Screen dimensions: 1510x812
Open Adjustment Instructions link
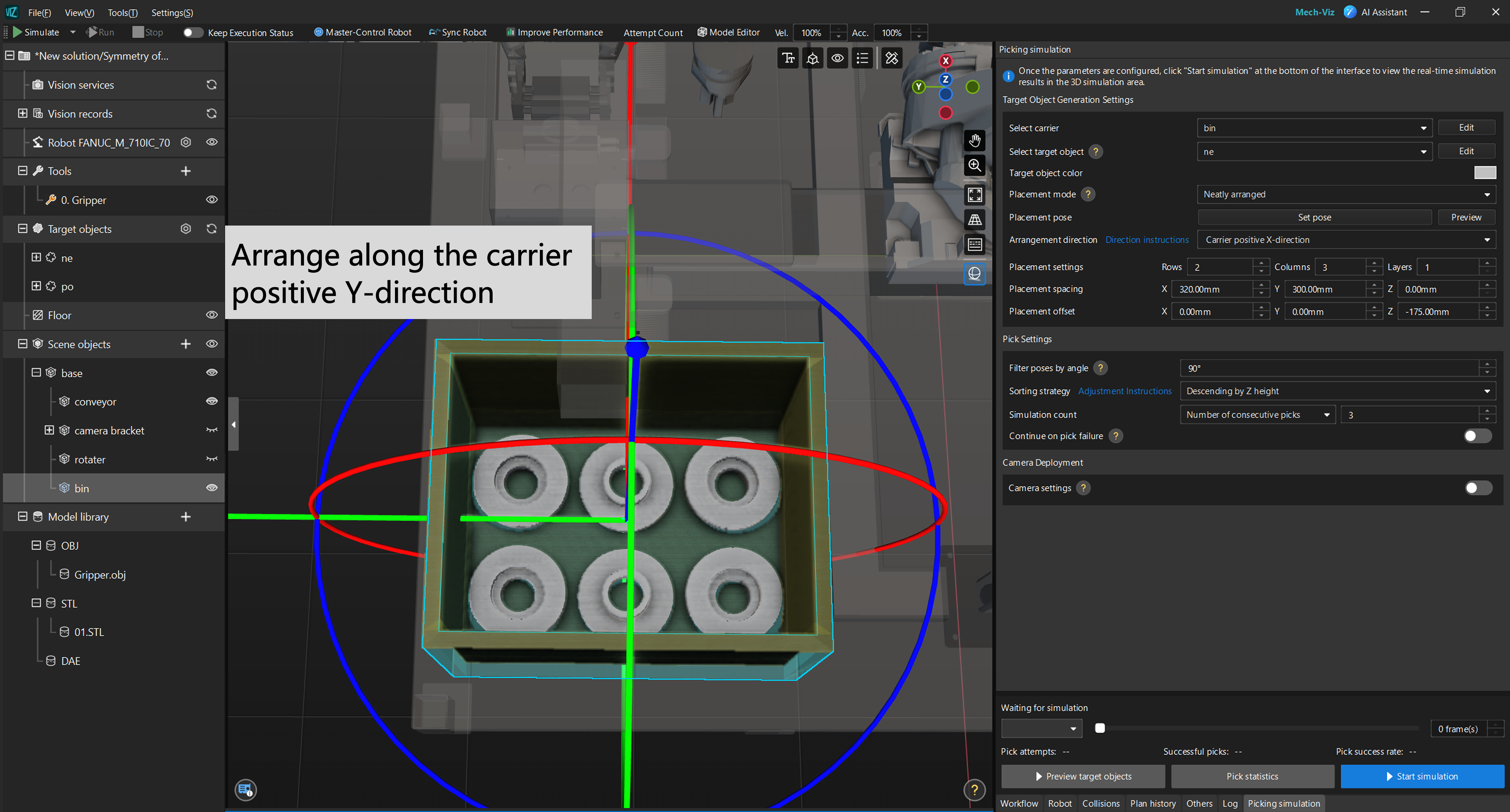(1124, 391)
